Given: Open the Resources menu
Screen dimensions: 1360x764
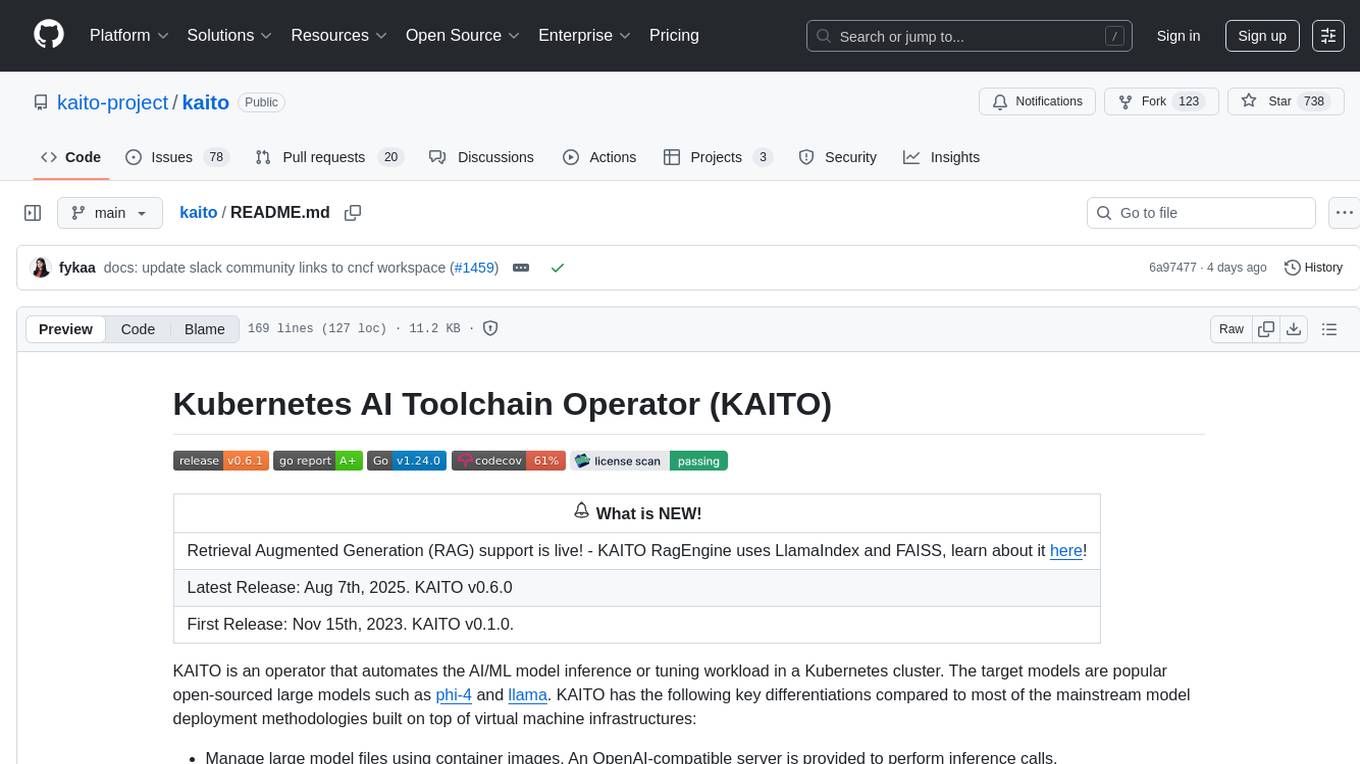Looking at the screenshot, I should point(339,35).
